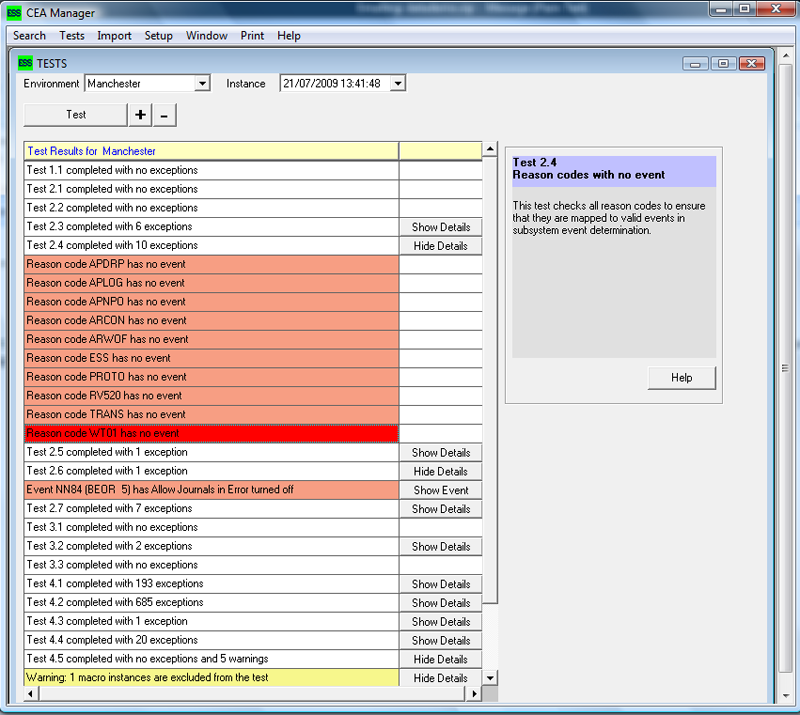Viewport: 800px width, 715px height.
Task: Open the Import menu
Action: point(114,35)
